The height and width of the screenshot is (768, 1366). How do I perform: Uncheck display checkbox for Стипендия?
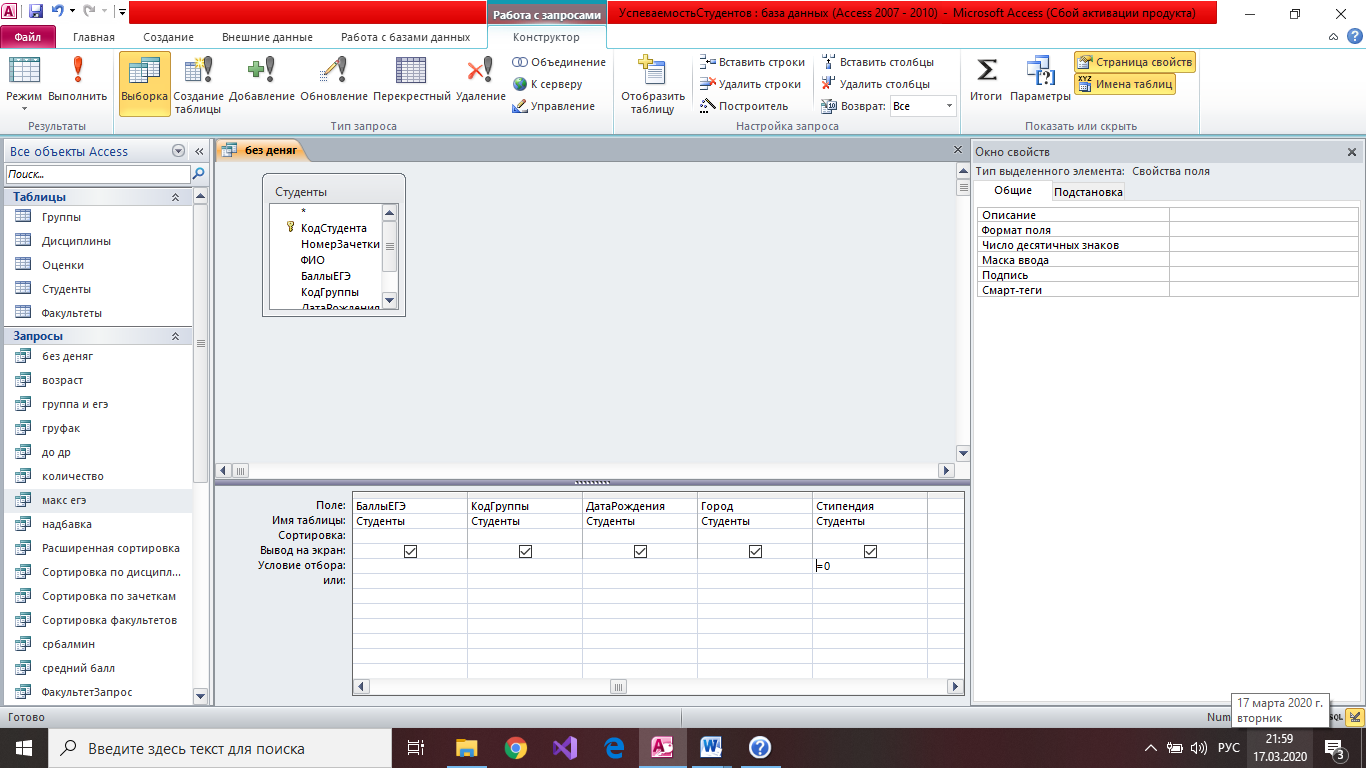coord(870,551)
